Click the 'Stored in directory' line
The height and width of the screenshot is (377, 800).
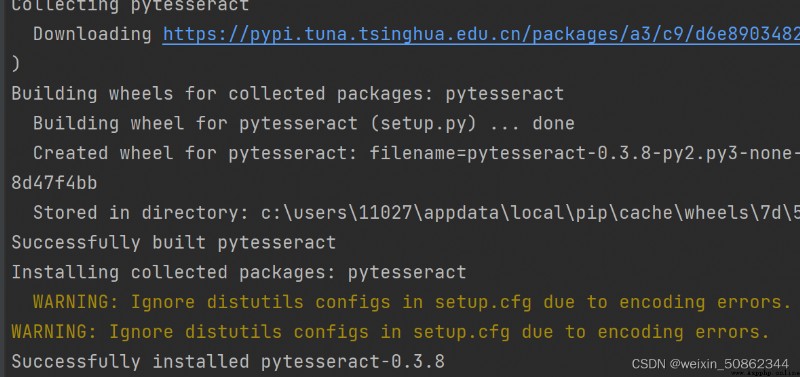(416, 212)
